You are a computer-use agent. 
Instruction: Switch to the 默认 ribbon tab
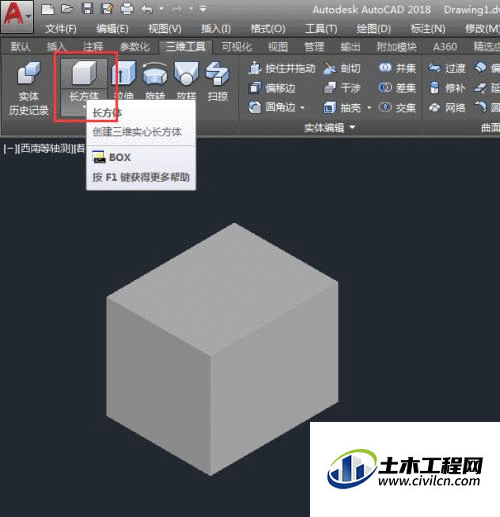click(20, 47)
